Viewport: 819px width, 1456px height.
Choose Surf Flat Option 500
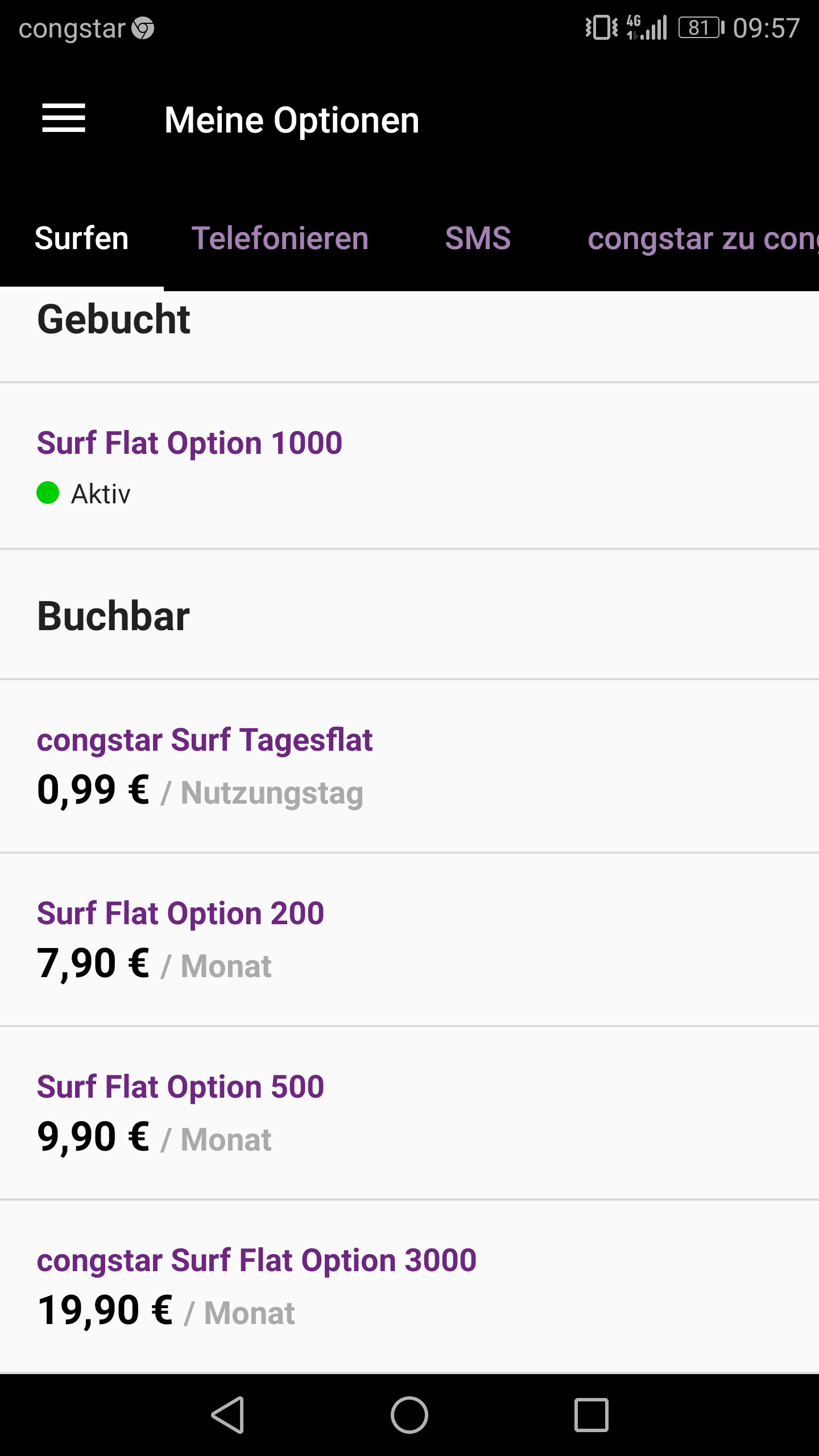(x=180, y=1087)
